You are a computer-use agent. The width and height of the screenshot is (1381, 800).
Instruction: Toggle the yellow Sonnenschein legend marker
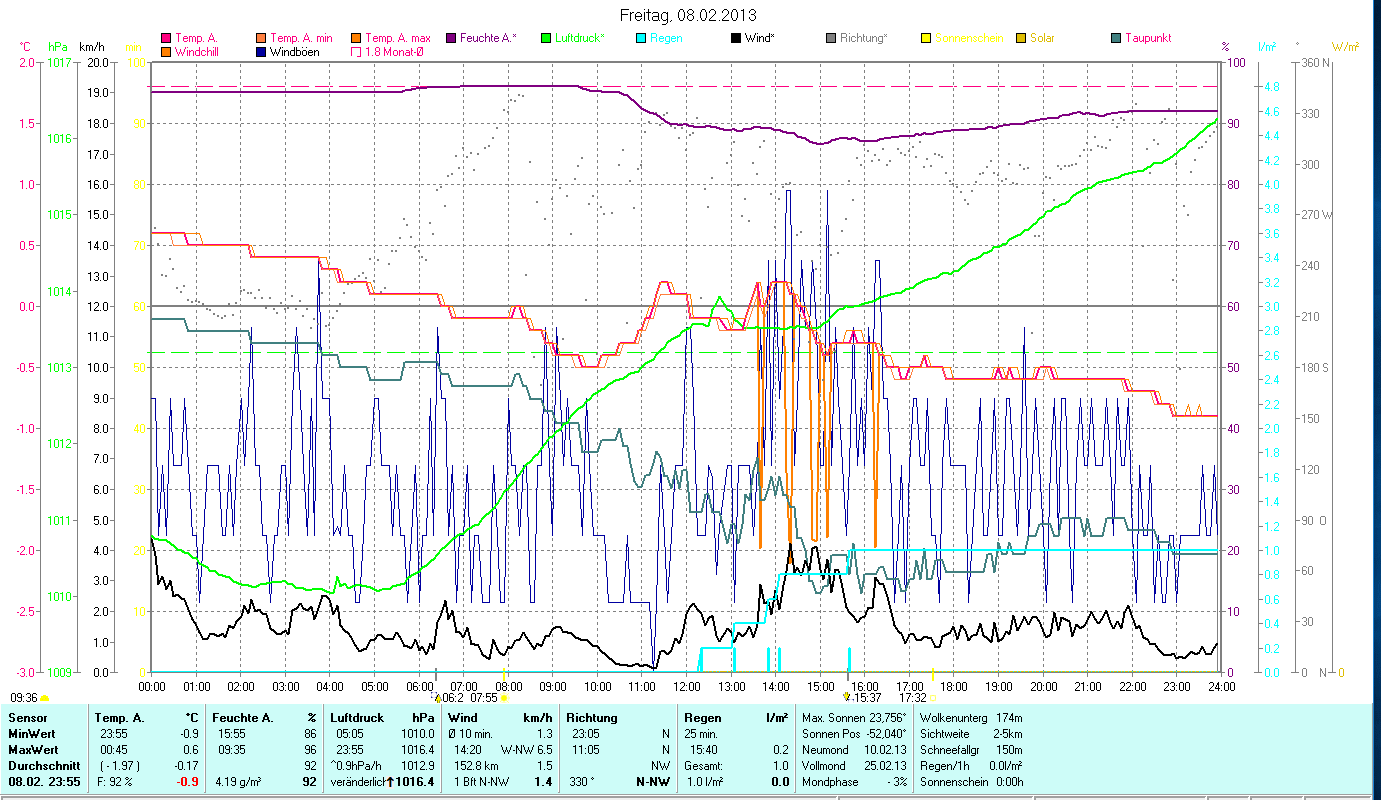(926, 39)
